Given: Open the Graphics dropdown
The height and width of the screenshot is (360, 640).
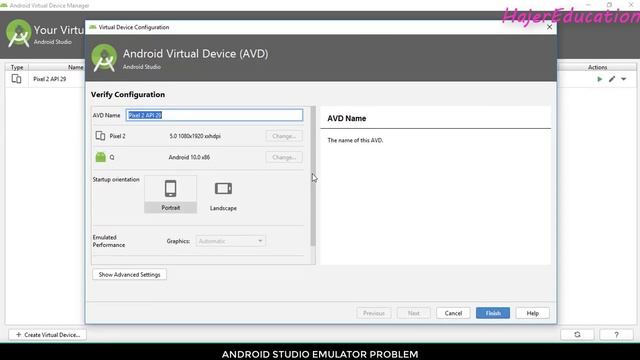Looking at the screenshot, I should [x=231, y=241].
